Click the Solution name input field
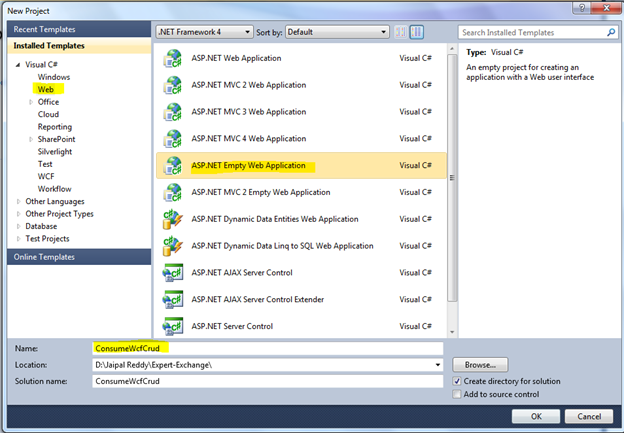 tap(267, 381)
